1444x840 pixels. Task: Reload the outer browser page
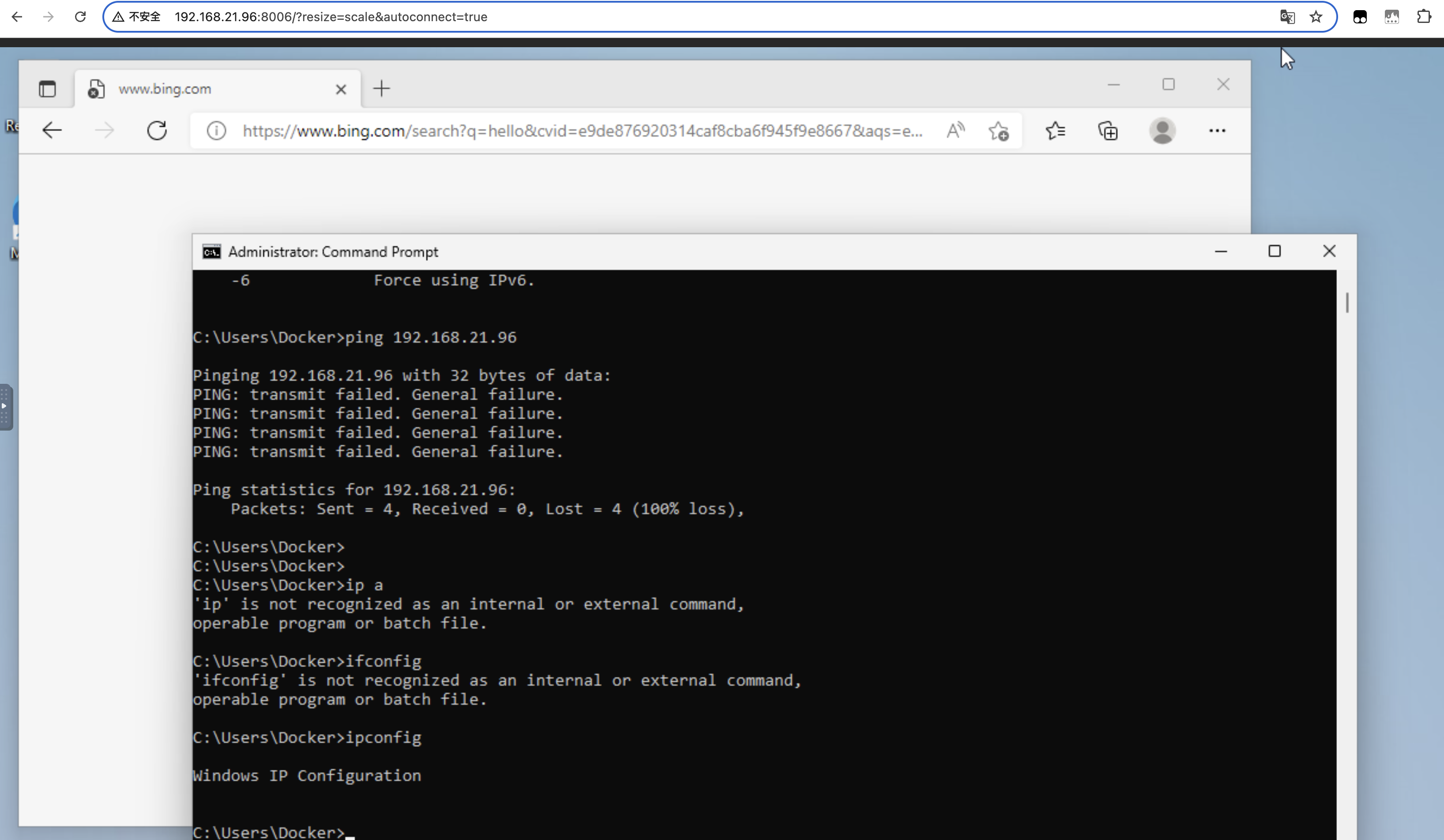(80, 17)
